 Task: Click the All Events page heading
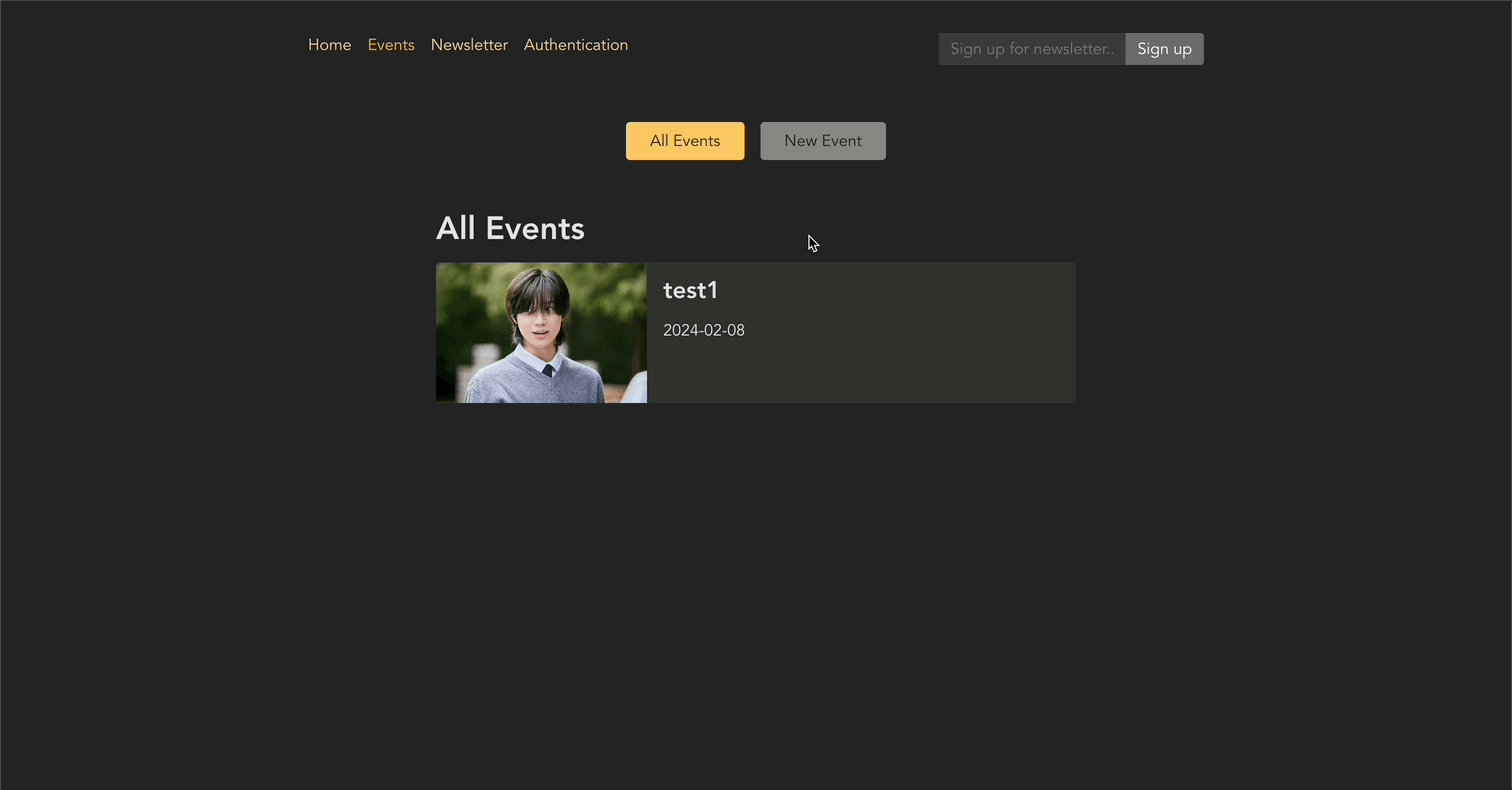pos(510,228)
